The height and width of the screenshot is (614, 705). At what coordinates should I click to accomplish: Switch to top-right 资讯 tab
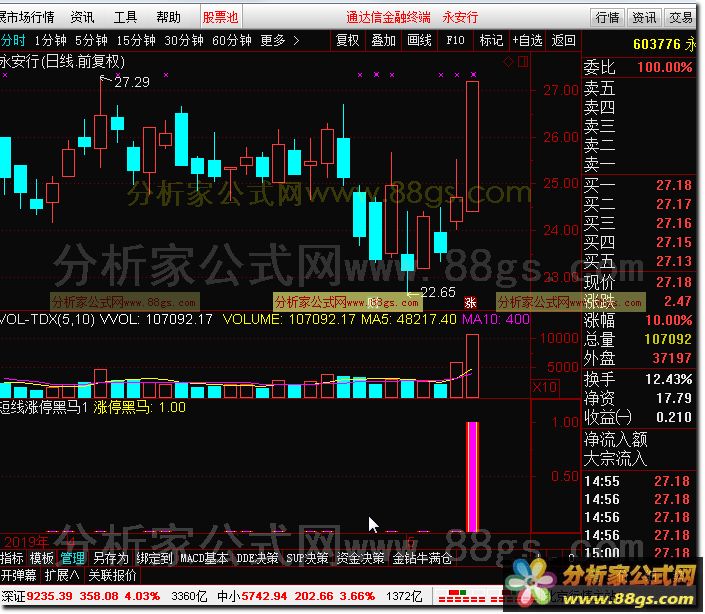coord(644,17)
